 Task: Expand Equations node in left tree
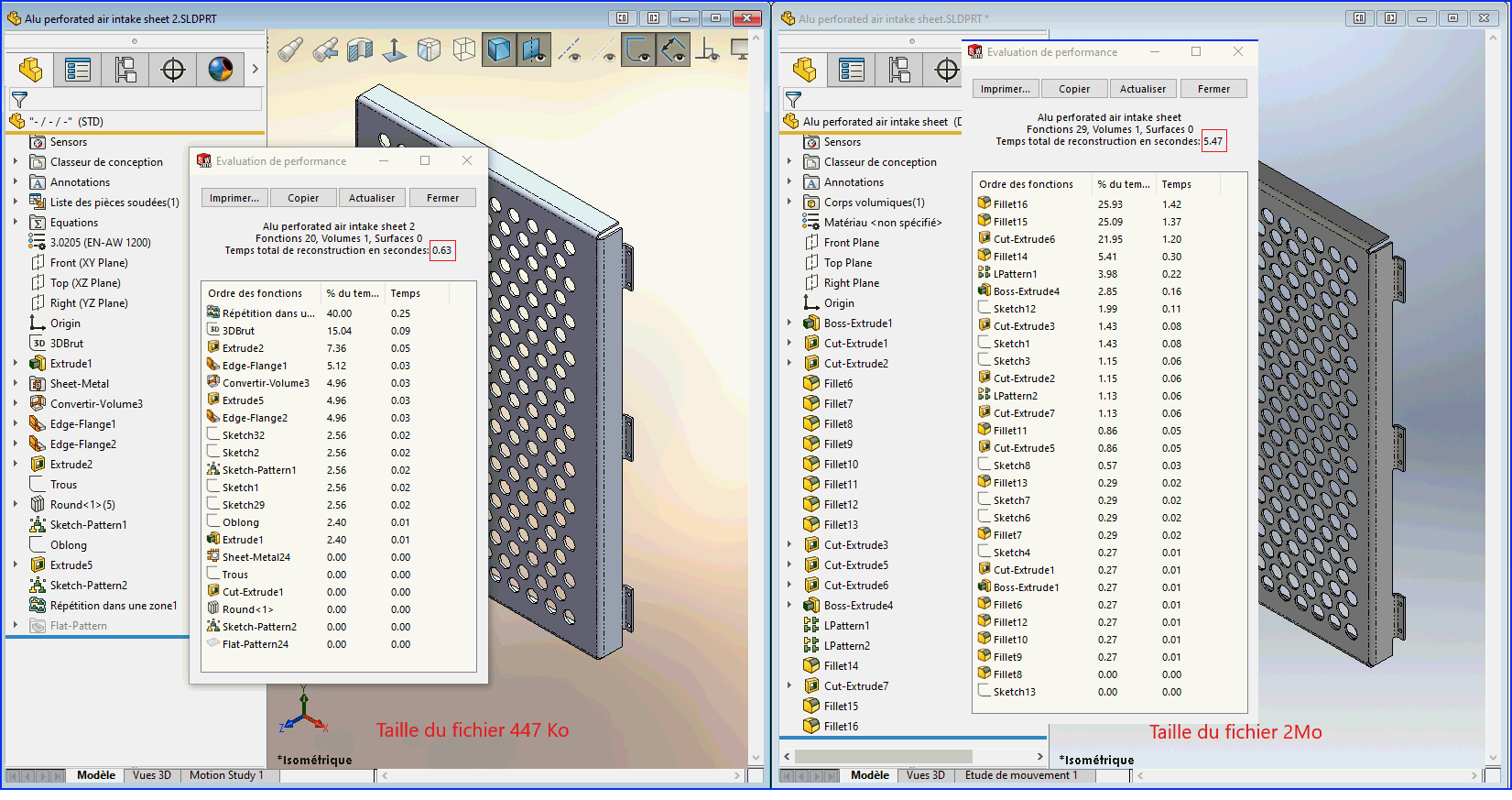16,223
